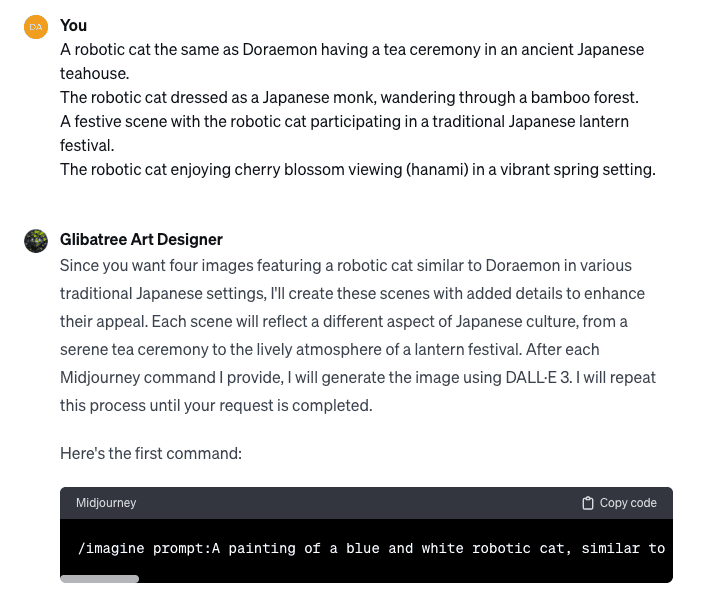Click the bamboo forest monk prompt line
The image size is (702, 599).
[x=349, y=97]
